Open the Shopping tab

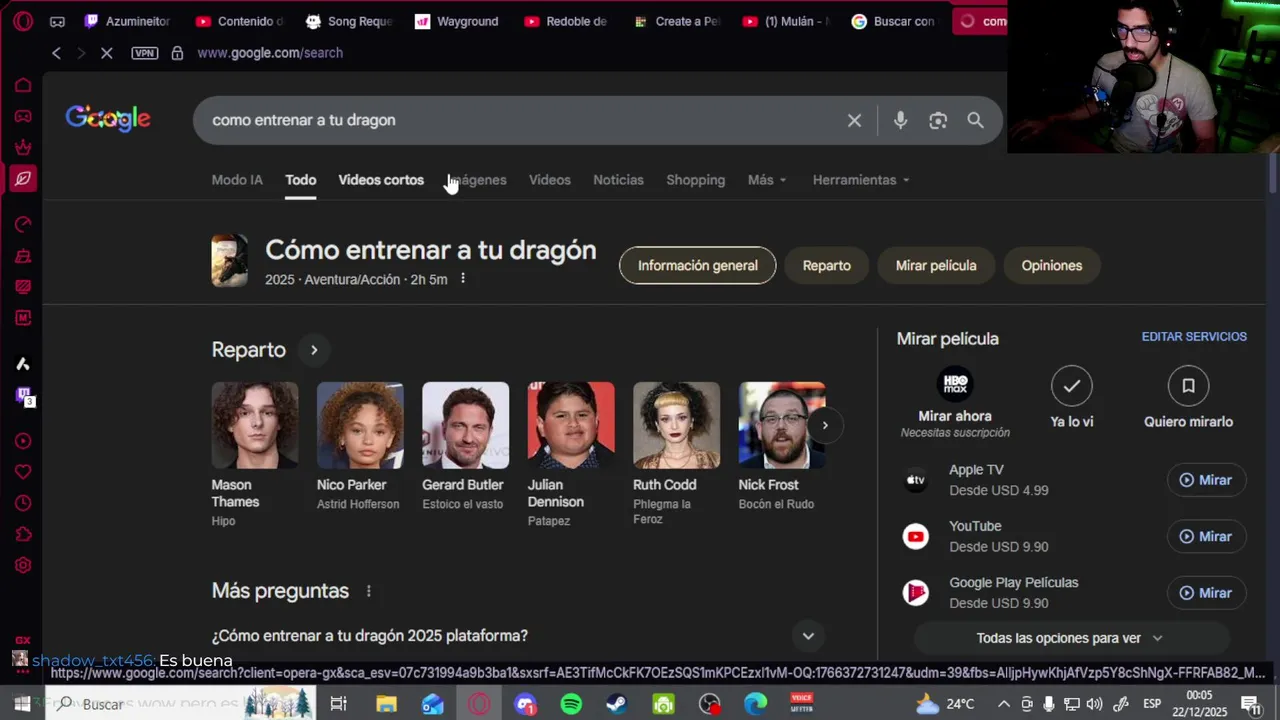[695, 180]
